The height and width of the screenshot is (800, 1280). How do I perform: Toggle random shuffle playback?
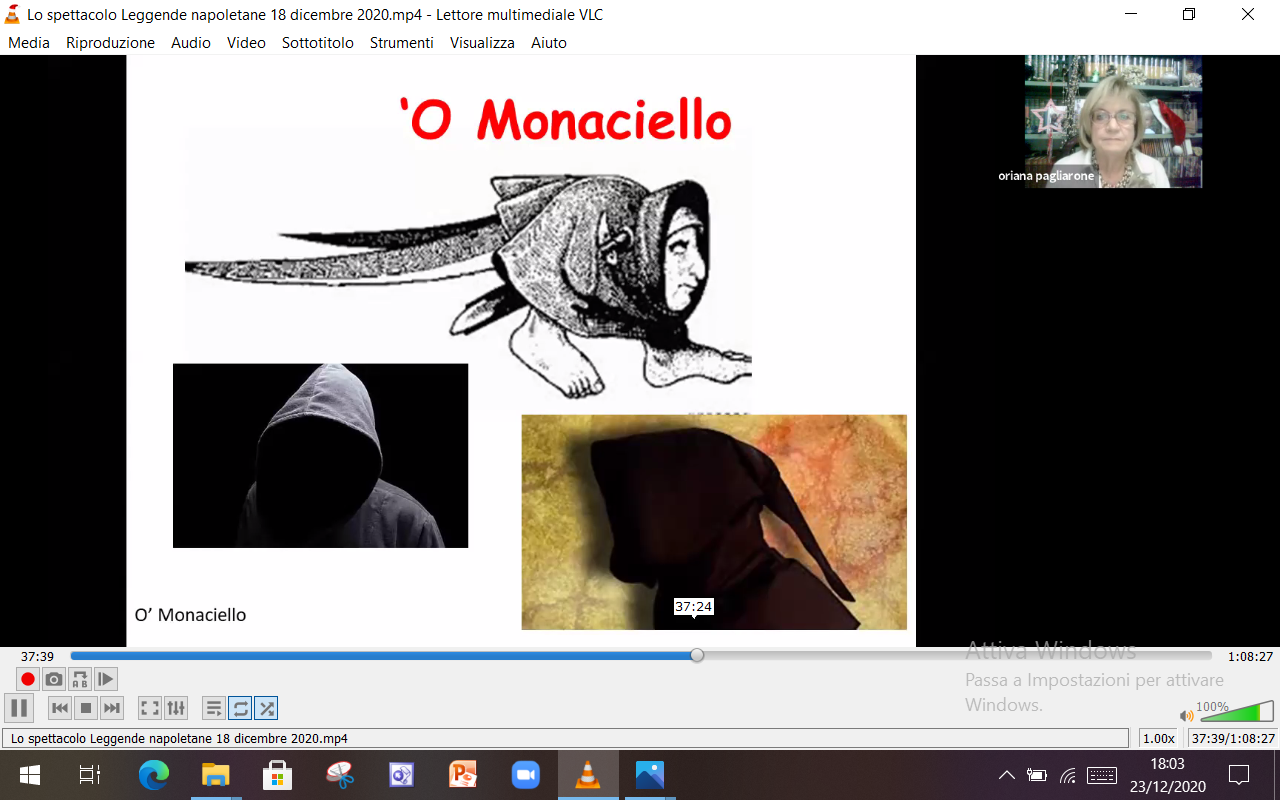[x=266, y=708]
